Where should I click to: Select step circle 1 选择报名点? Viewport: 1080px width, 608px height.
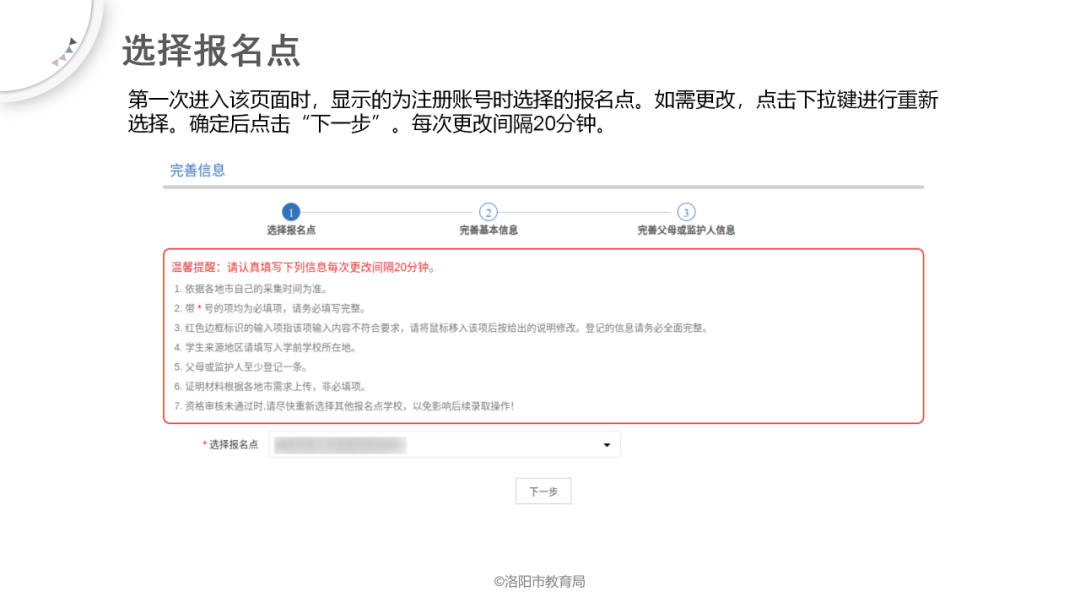[291, 212]
